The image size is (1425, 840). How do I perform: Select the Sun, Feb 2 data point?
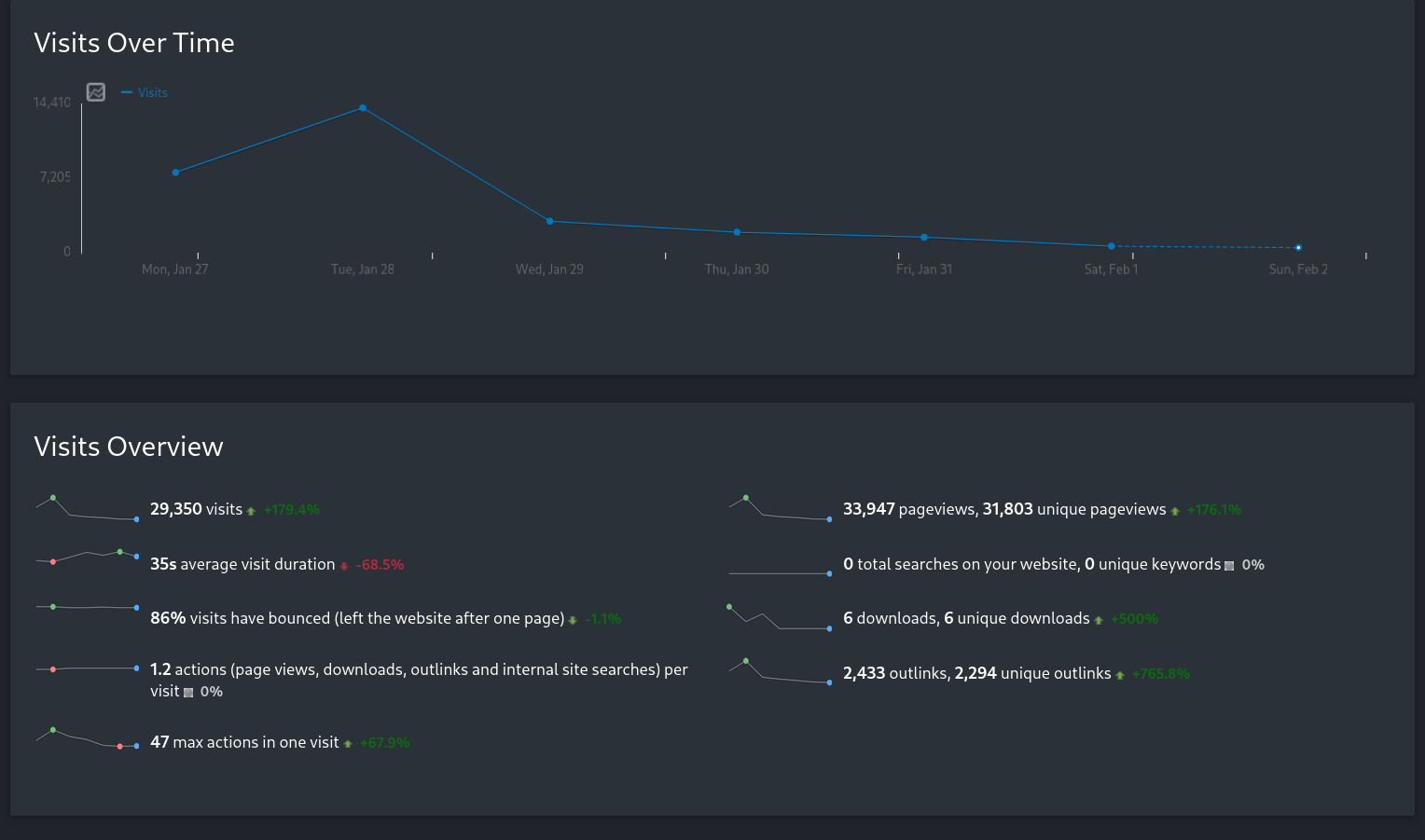(x=1298, y=248)
